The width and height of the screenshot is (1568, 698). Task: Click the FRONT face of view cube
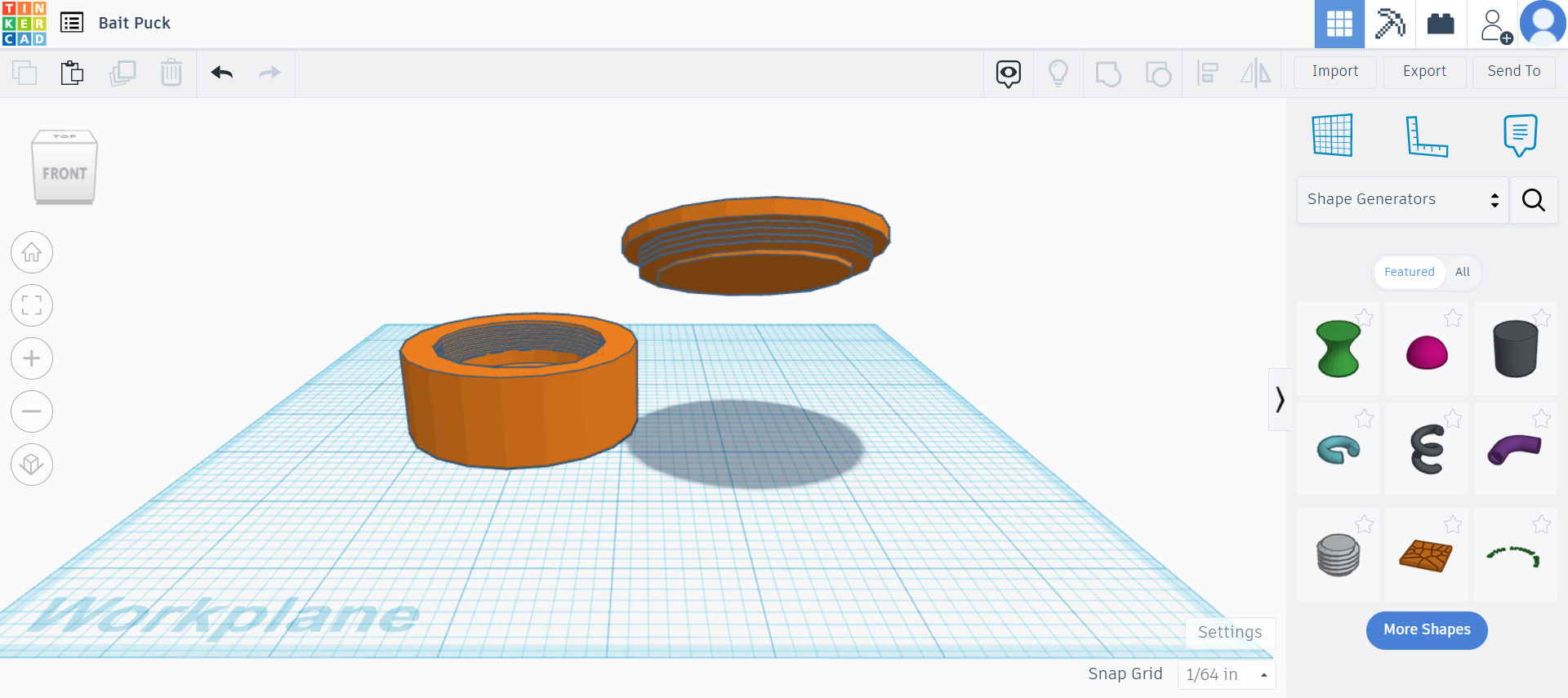click(x=65, y=173)
